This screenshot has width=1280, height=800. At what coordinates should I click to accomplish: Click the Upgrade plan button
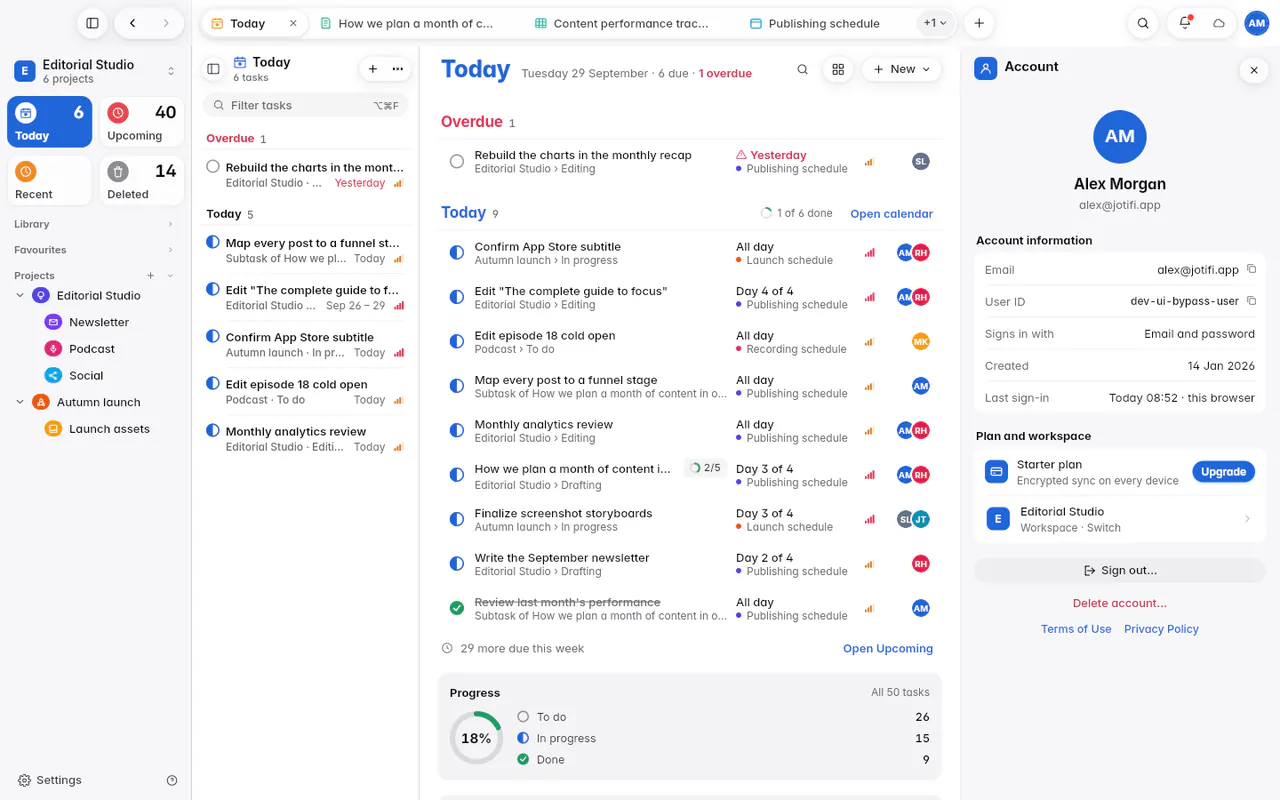(x=1223, y=472)
